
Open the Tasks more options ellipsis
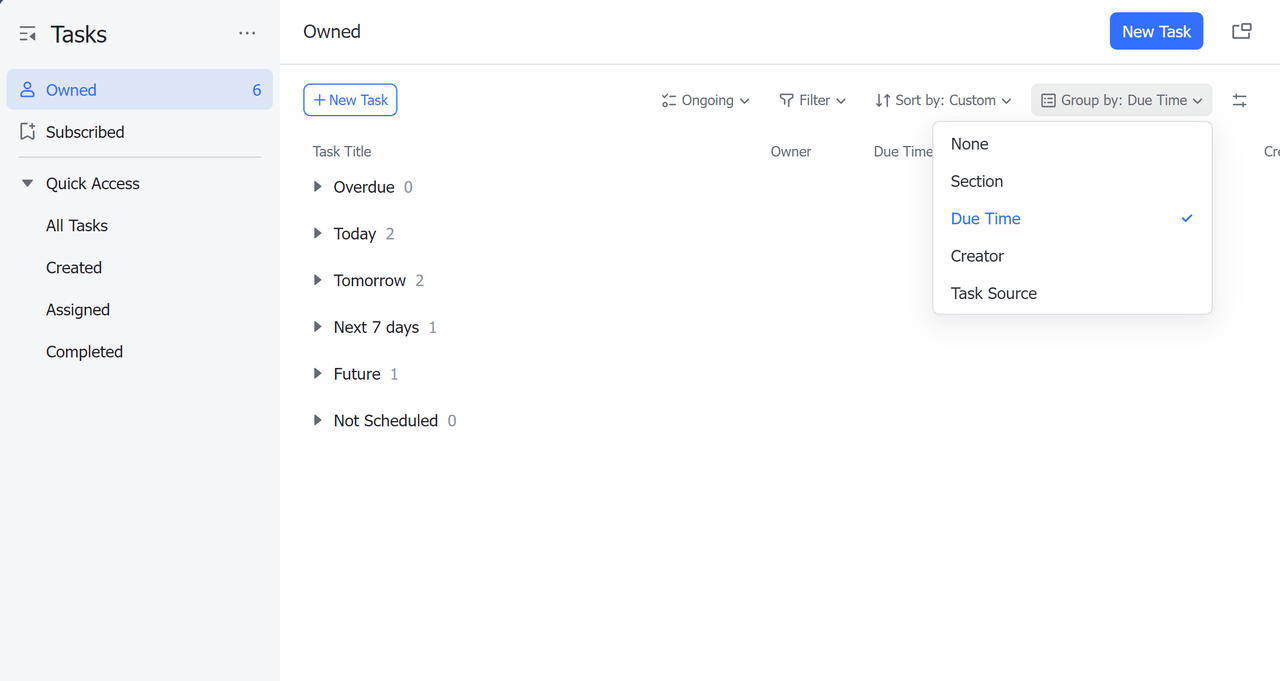247,34
